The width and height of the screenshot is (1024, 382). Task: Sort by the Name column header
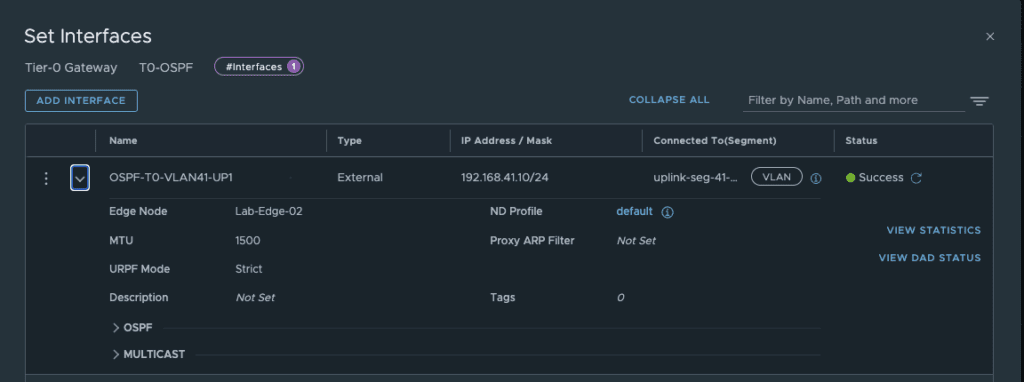coord(123,140)
